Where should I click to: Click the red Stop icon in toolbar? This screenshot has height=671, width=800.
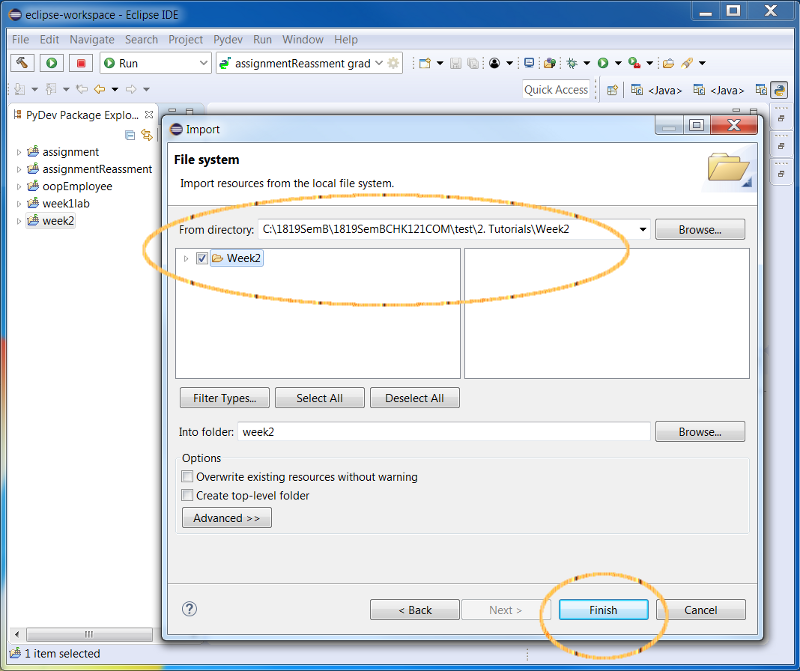tap(81, 63)
